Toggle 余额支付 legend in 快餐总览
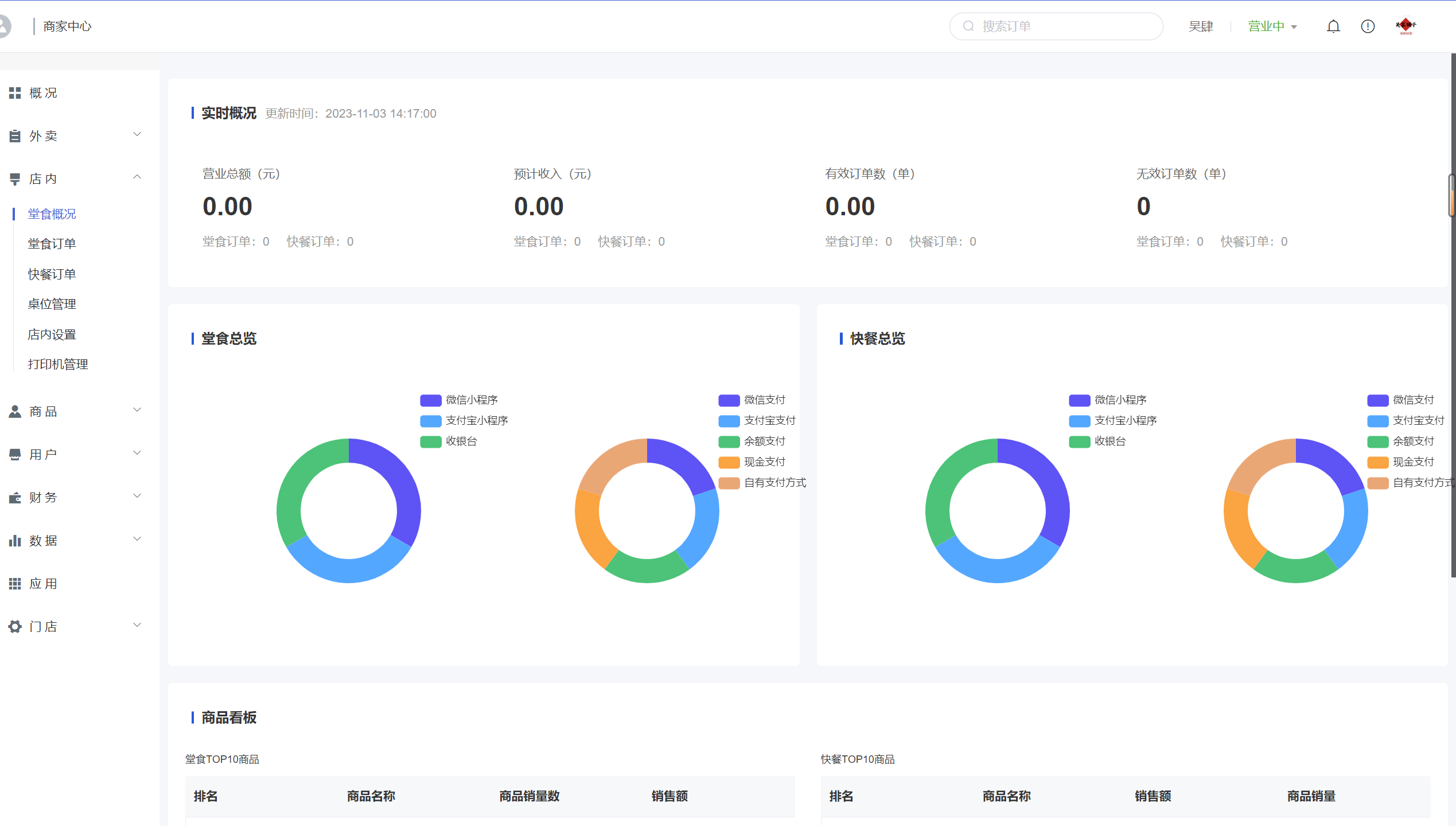Image resolution: width=1456 pixels, height=826 pixels. click(x=1401, y=441)
